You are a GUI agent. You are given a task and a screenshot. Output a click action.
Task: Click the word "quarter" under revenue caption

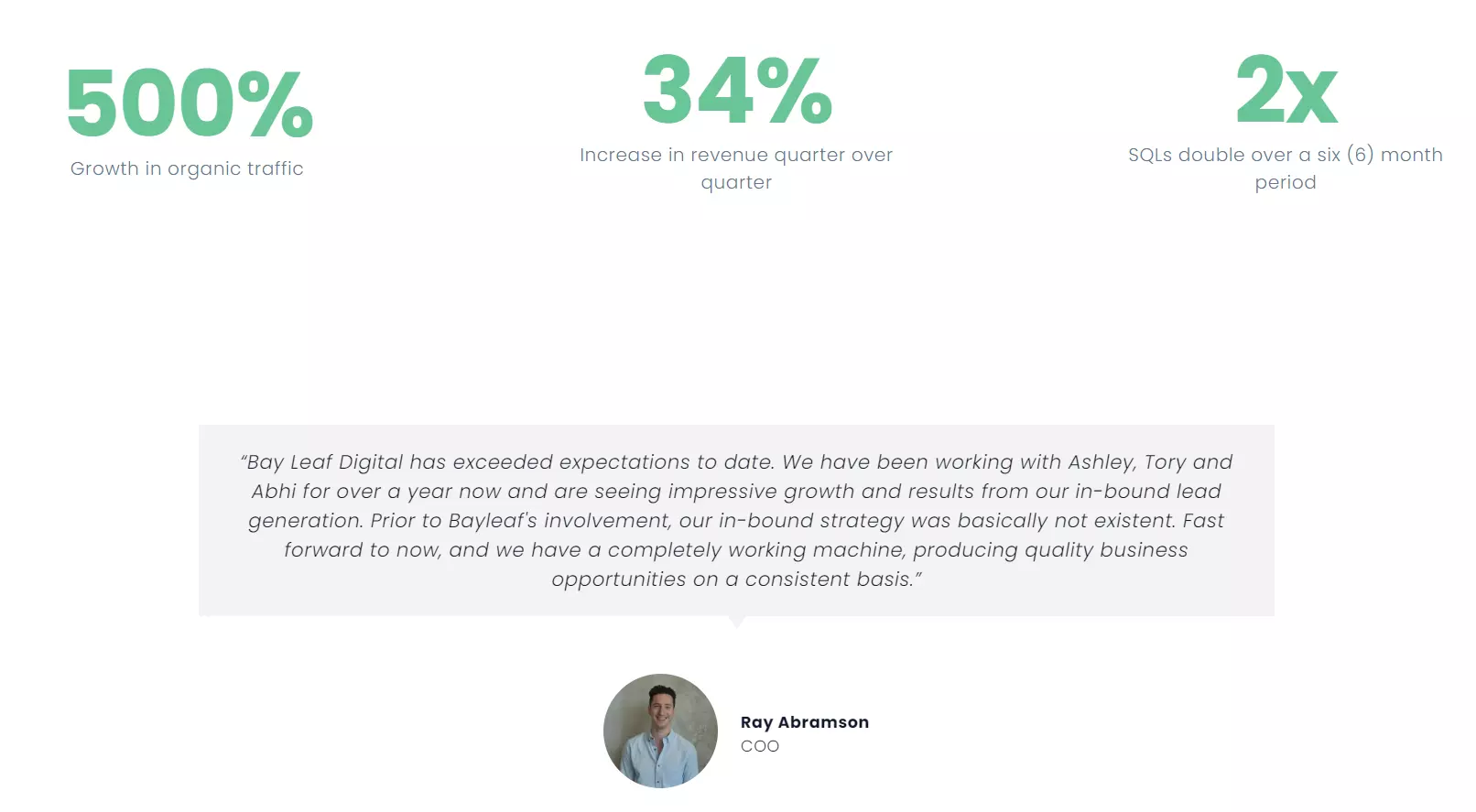[x=736, y=182]
